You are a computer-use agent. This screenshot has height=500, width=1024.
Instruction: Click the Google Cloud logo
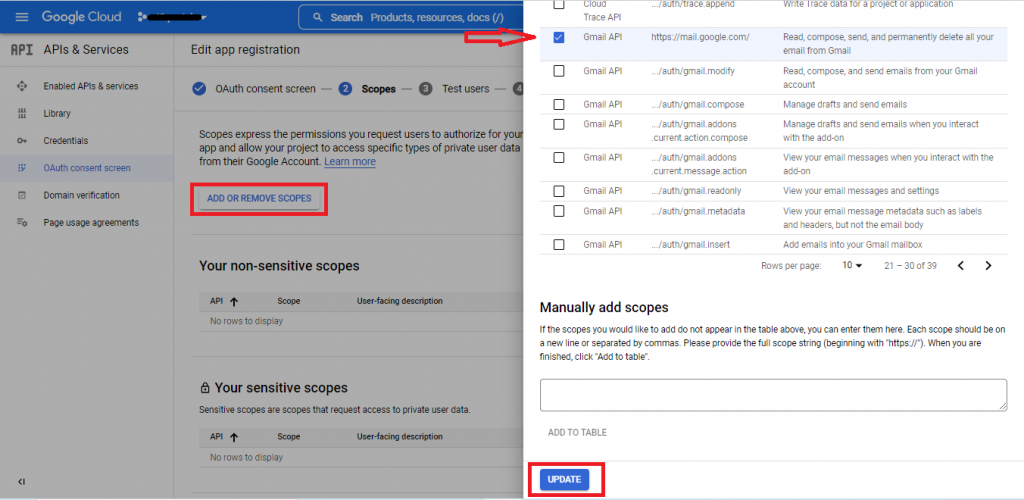(x=82, y=17)
